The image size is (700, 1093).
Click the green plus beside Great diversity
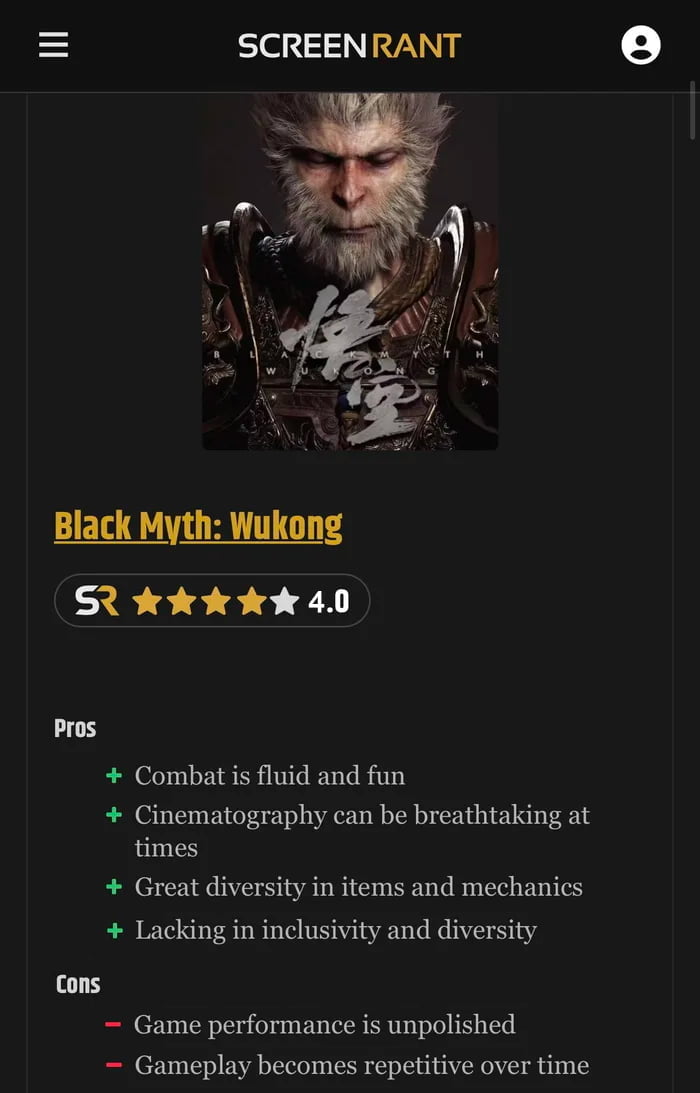(x=114, y=887)
